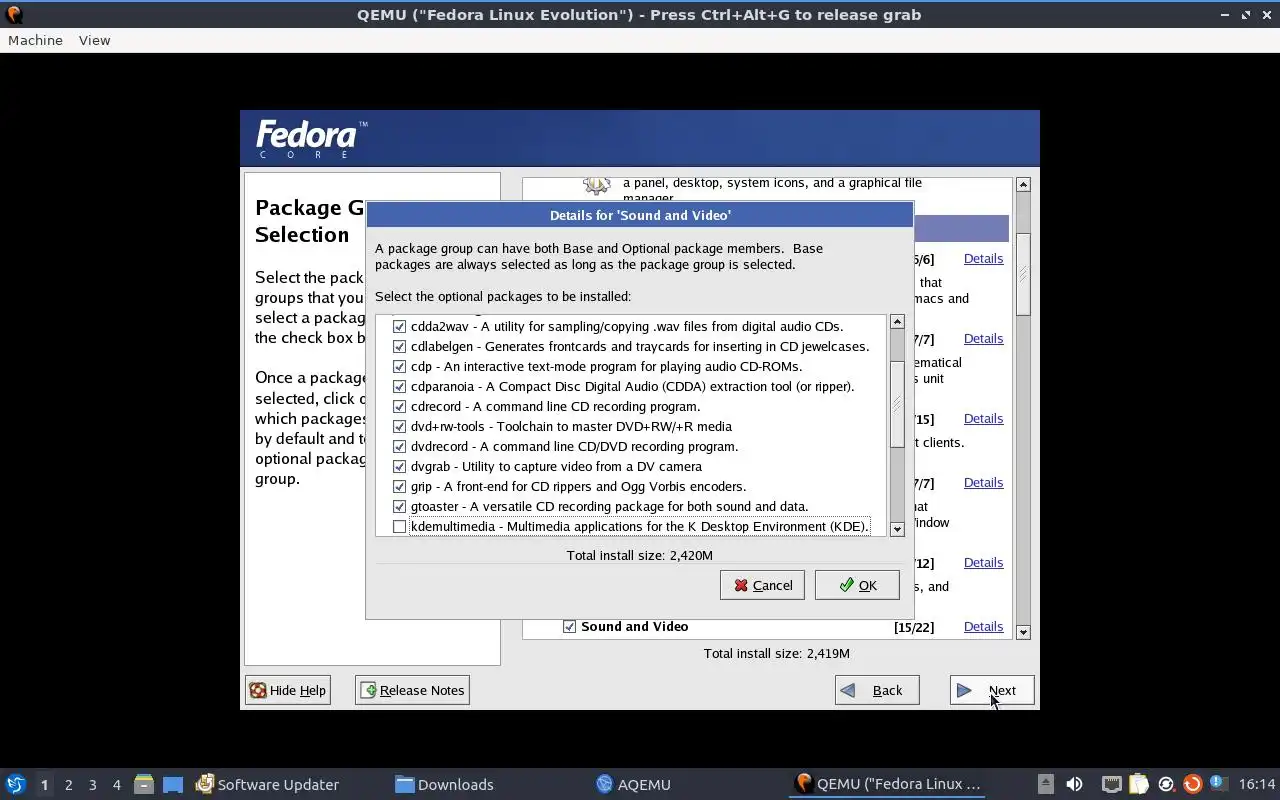
Task: Click the QEMU Fedora Linux taskbar entry
Action: click(x=888, y=784)
